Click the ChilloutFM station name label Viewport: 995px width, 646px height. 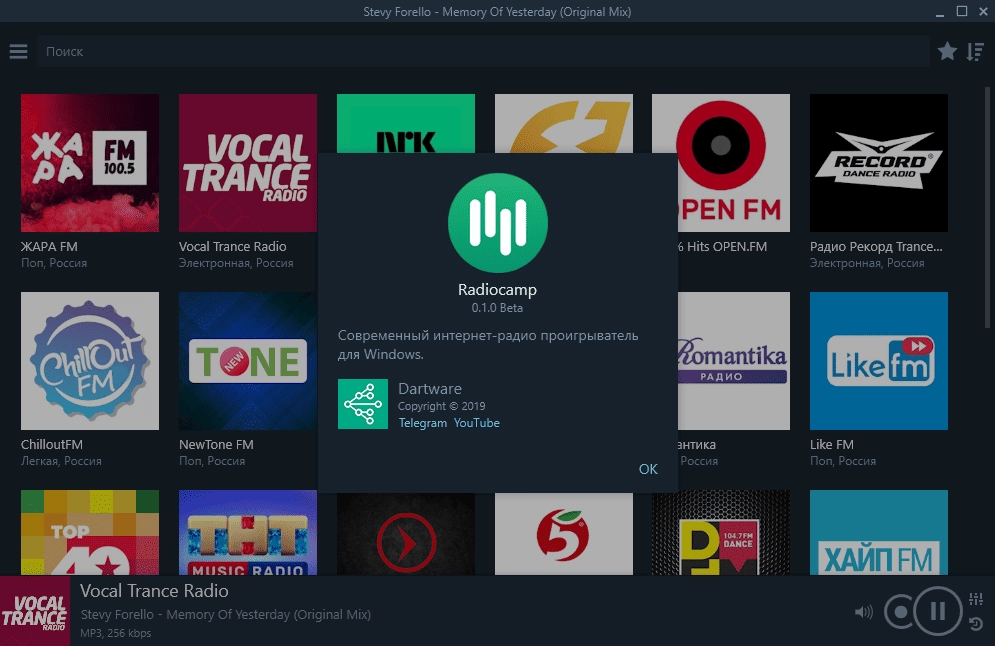51,444
